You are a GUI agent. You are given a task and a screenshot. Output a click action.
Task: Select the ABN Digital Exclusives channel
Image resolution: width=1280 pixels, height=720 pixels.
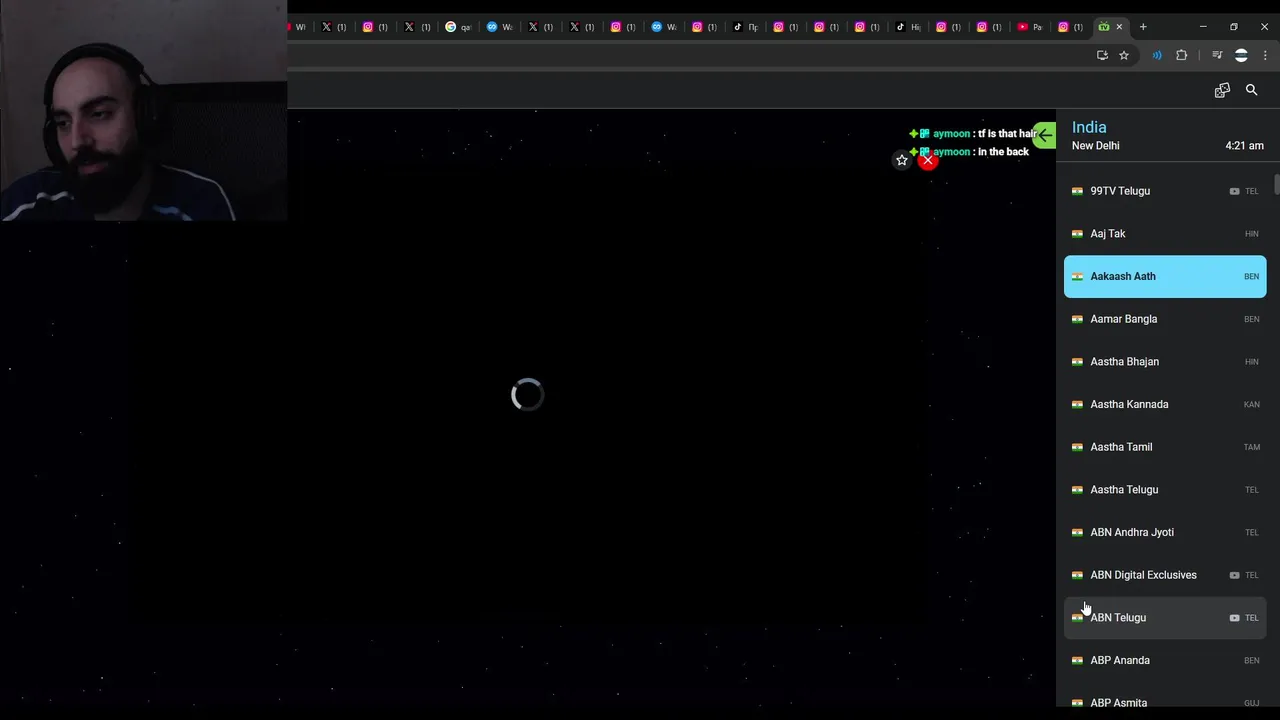[1165, 575]
